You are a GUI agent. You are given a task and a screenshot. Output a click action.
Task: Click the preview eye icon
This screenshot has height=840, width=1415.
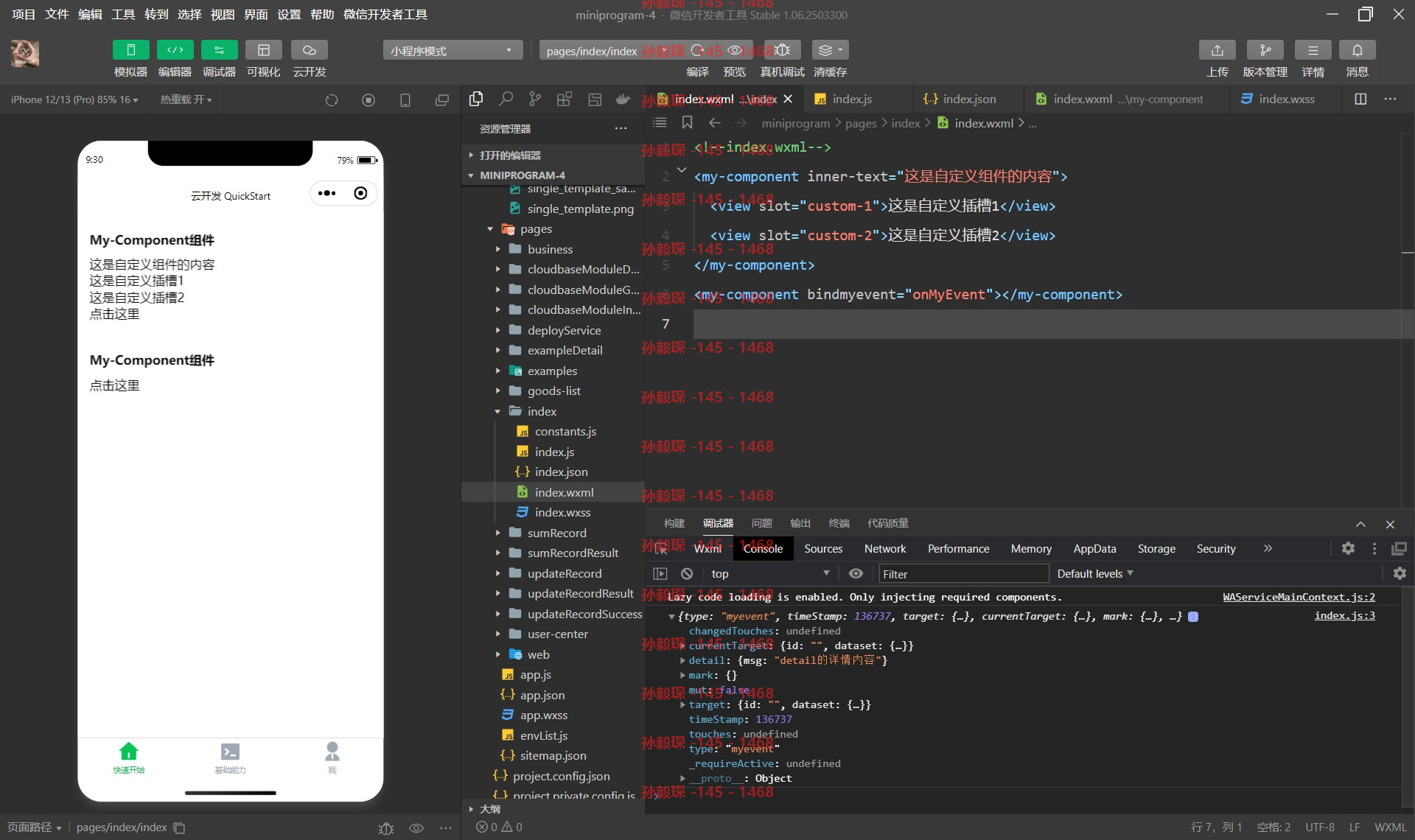[x=735, y=50]
